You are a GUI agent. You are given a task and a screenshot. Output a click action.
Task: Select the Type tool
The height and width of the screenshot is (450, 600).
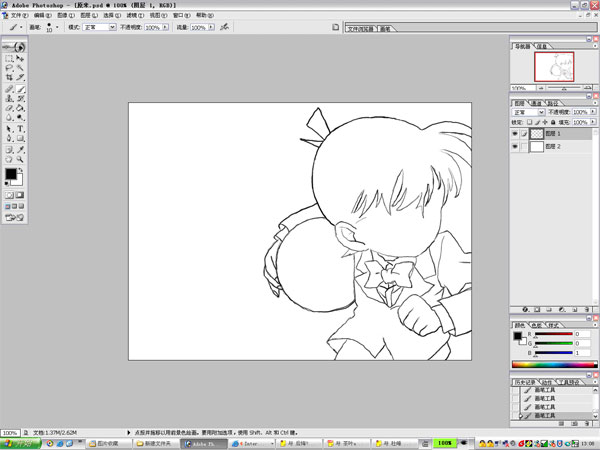[x=20, y=129]
